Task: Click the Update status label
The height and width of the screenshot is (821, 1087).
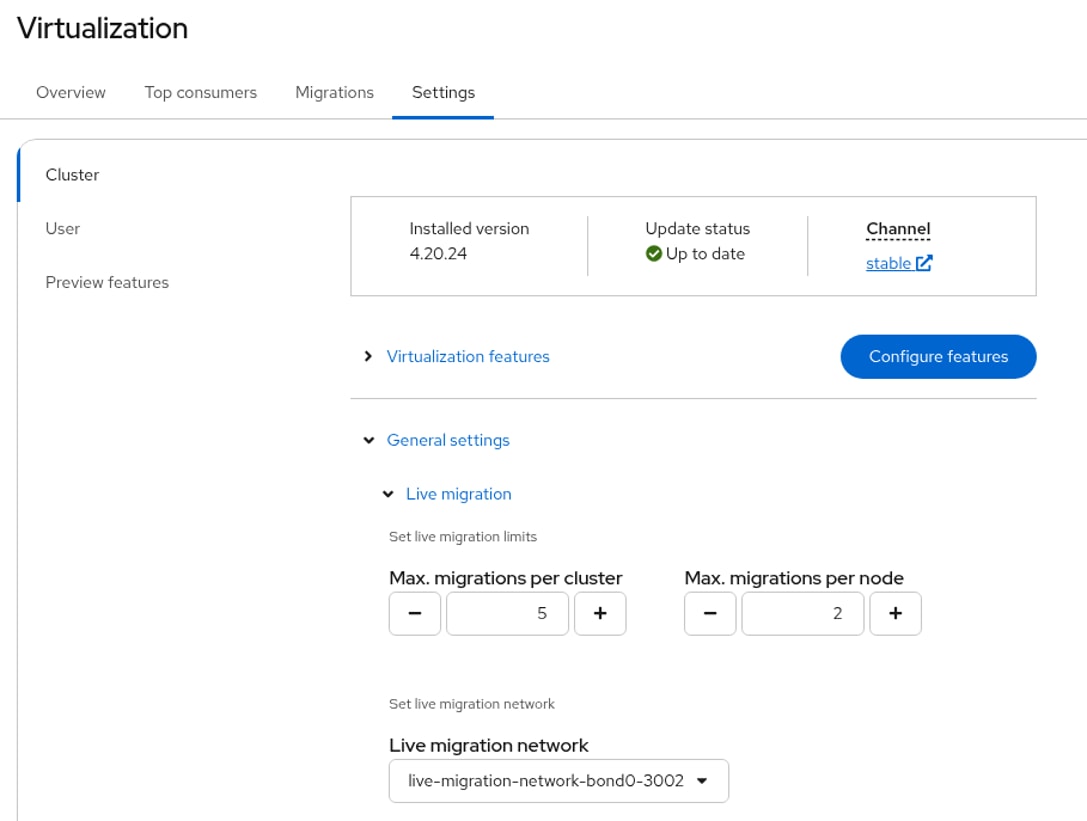Action: pos(697,228)
